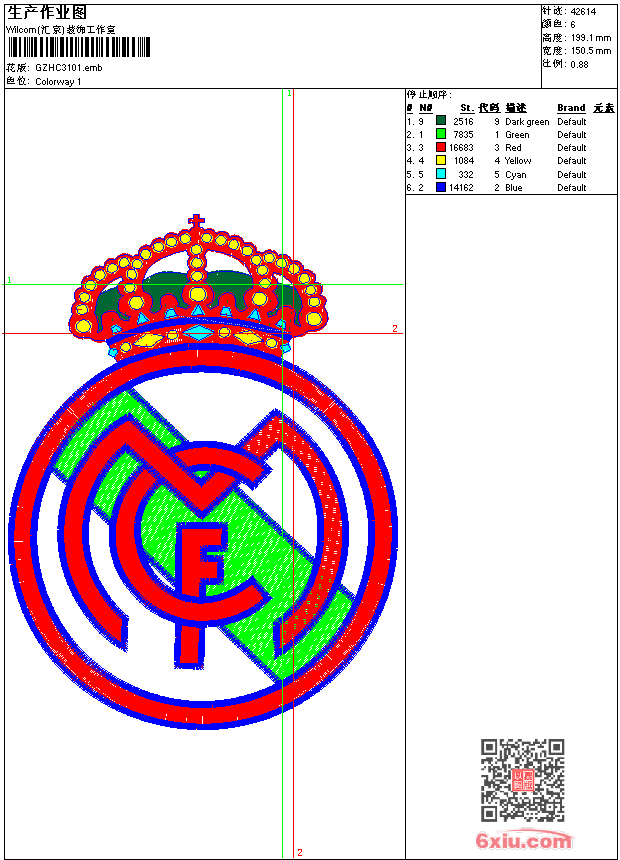The width and height of the screenshot is (620, 860).
Task: Click the scale value 0.88
Action: (x=579, y=64)
